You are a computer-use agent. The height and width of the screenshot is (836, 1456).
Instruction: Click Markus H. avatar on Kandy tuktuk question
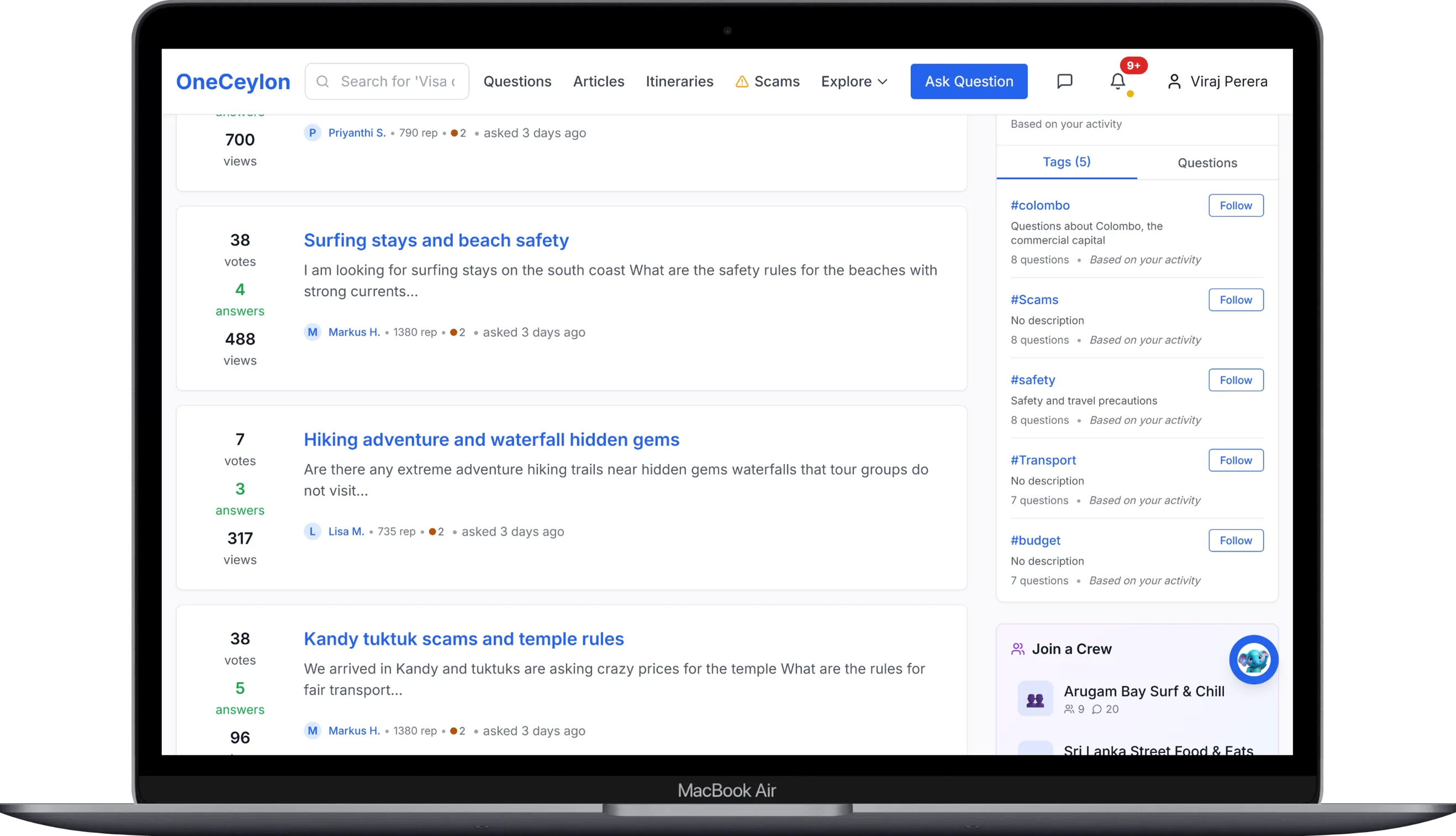[x=312, y=731]
